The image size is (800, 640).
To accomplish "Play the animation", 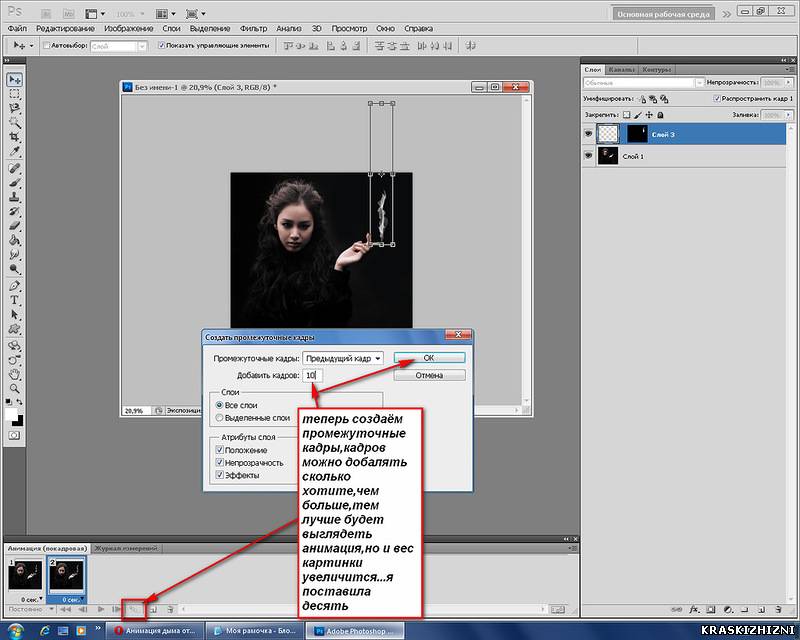I will (101, 609).
